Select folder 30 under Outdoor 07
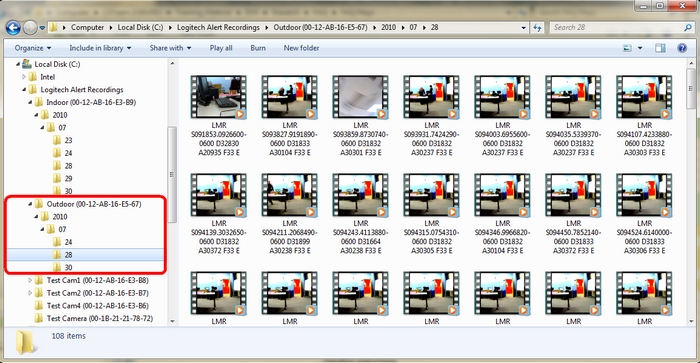Image resolution: width=700 pixels, height=363 pixels. click(x=68, y=267)
